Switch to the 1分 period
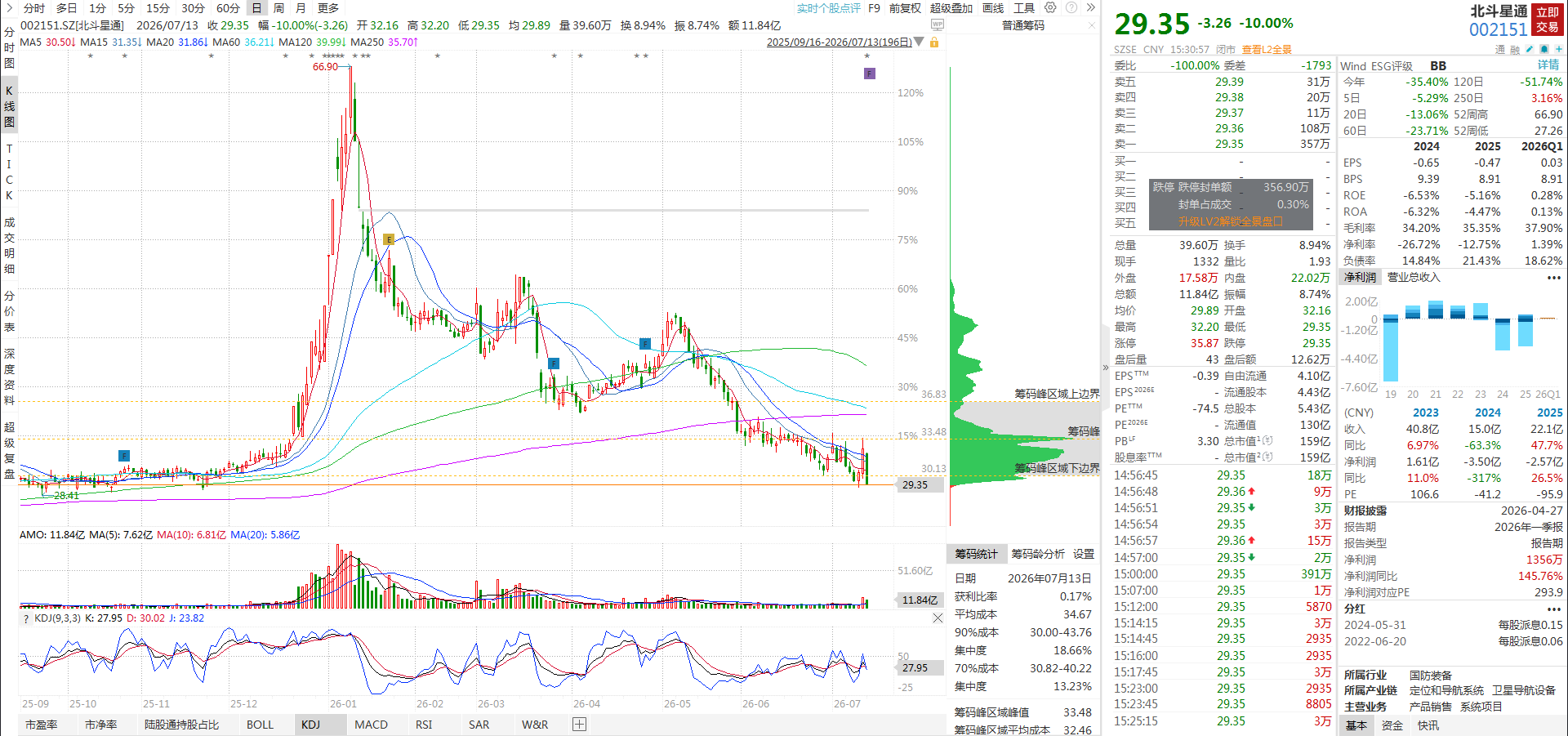The image size is (1568, 736). 97,8
